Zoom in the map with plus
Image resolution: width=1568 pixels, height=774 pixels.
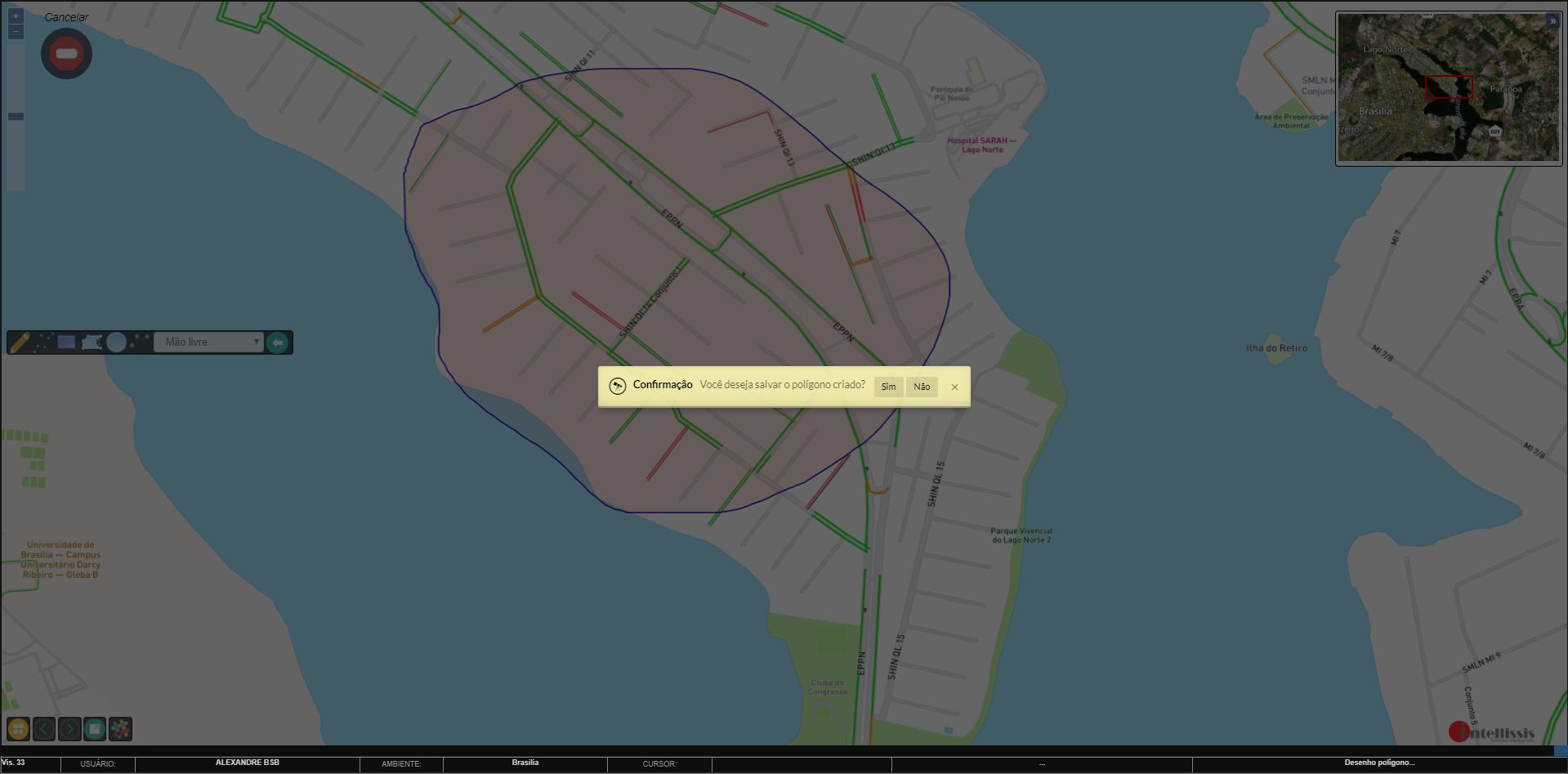(16, 16)
